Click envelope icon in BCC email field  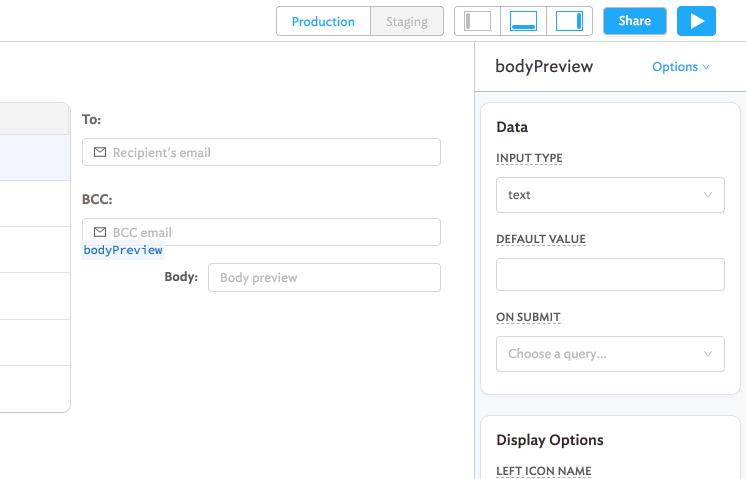click(100, 232)
